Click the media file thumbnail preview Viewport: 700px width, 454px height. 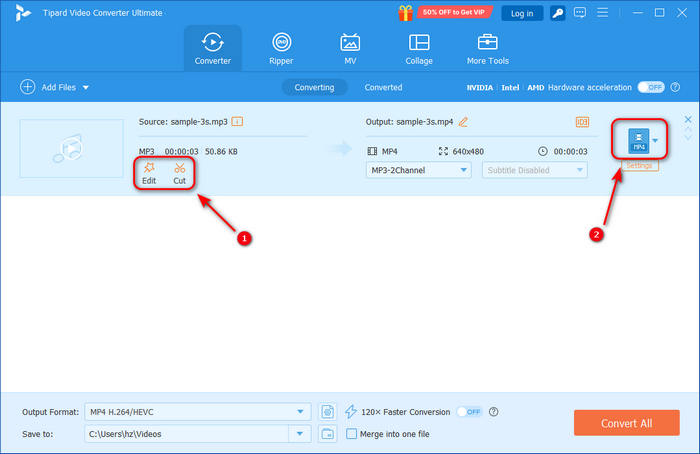point(71,148)
